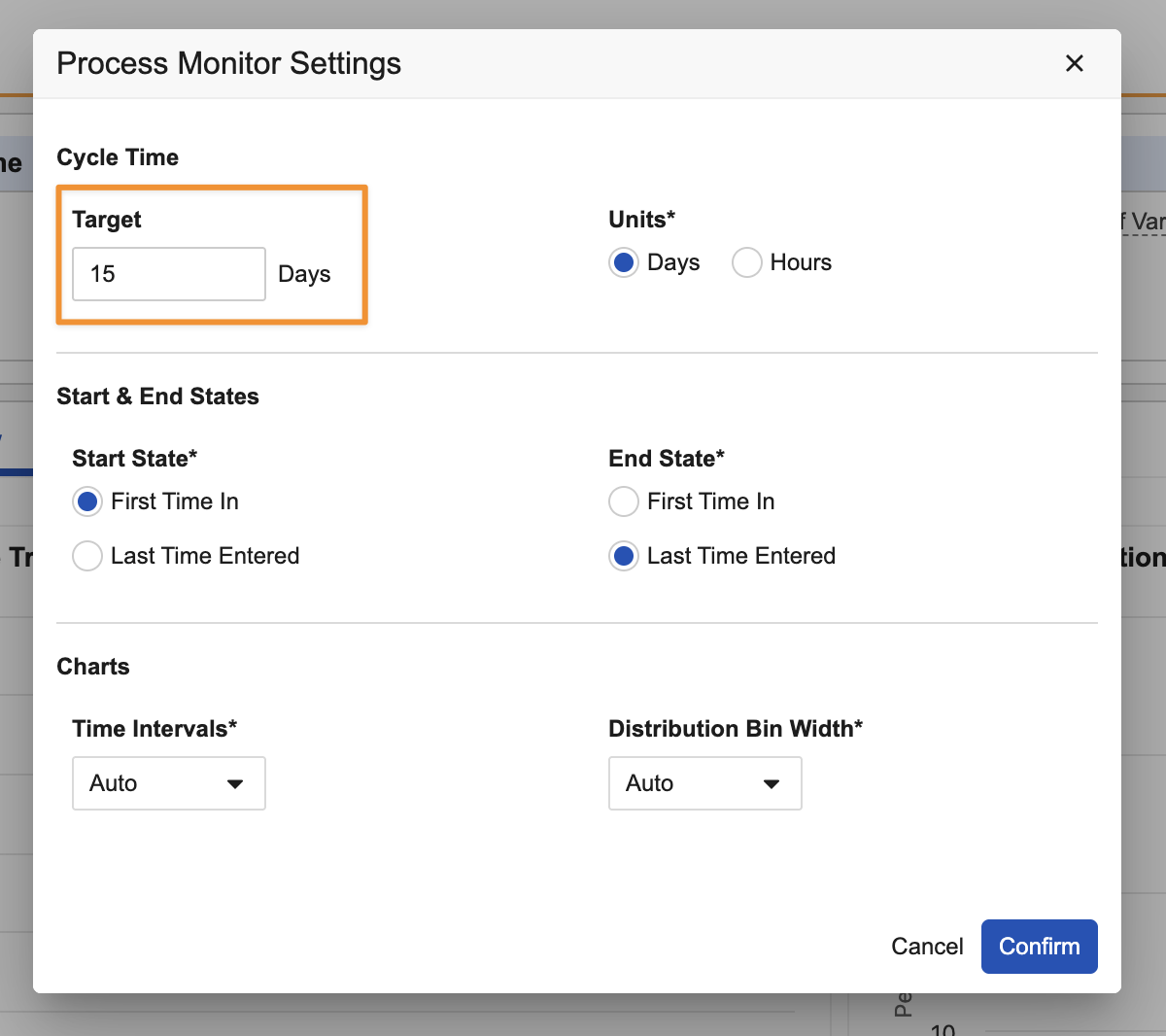The height and width of the screenshot is (1036, 1166).
Task: Select the Hours units radio button
Action: pyautogui.click(x=746, y=262)
